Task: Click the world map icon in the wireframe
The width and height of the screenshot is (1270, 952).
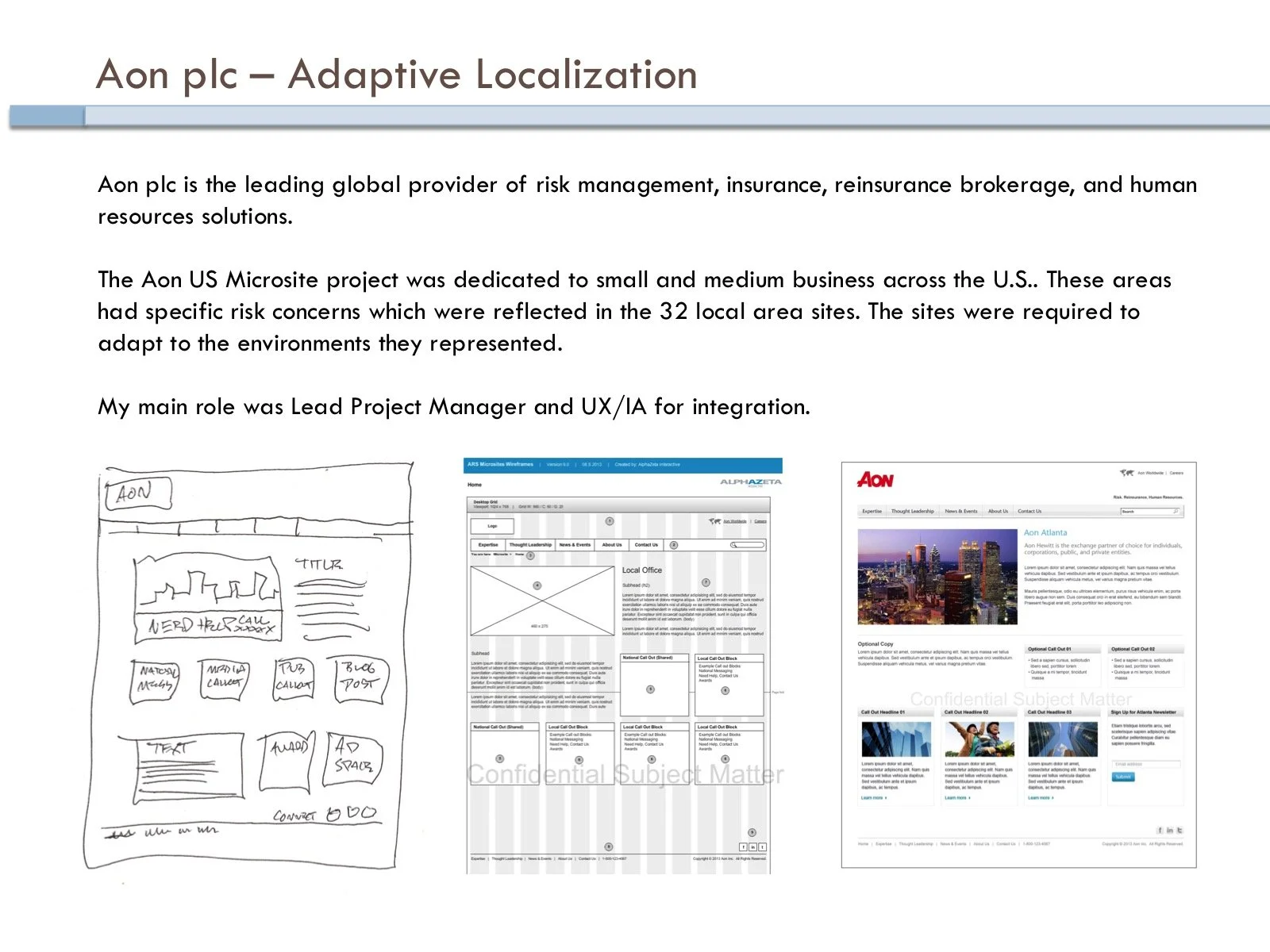Action: coord(714,521)
